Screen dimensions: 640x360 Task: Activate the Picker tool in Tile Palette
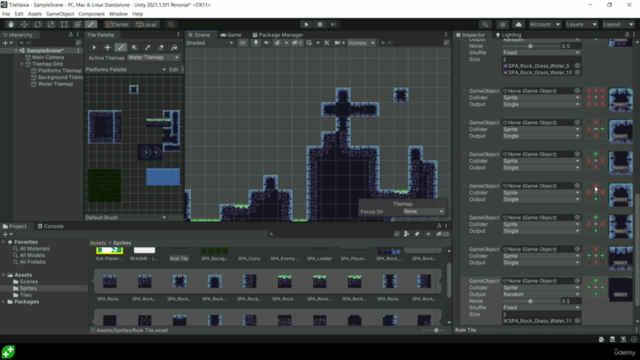[x=147, y=47]
